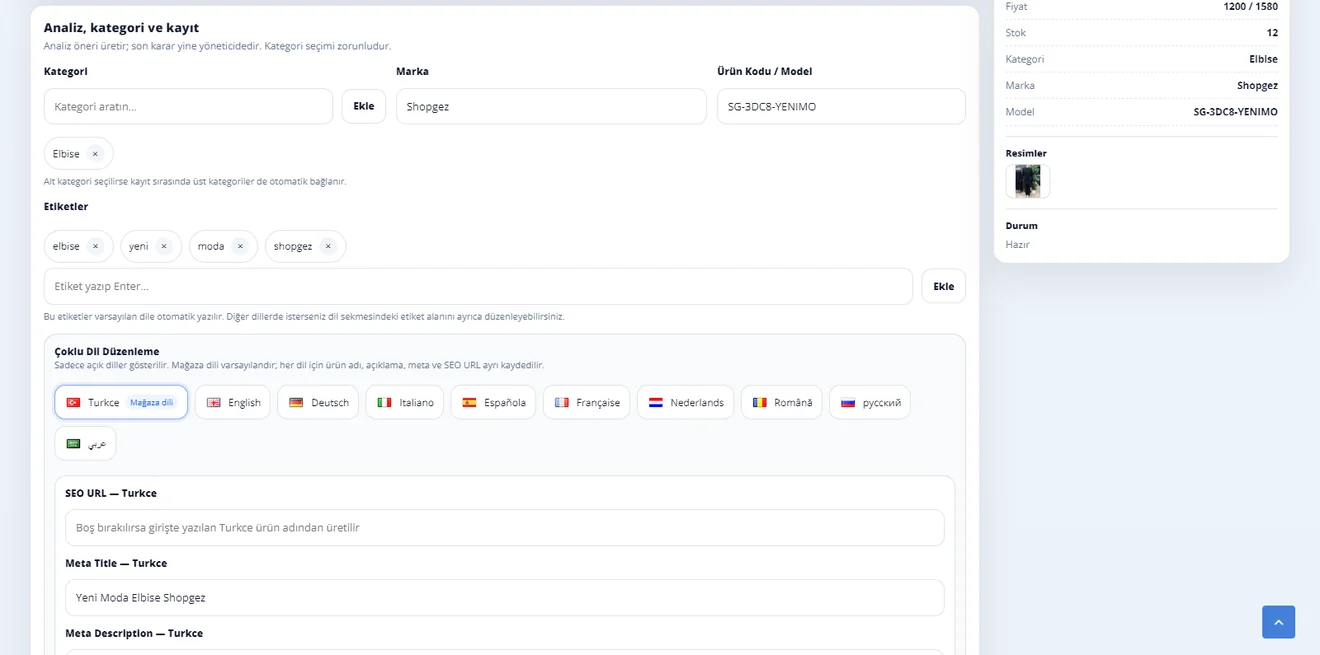1320x655 pixels.
Task: Remove the moda tag
Action: coord(240,246)
